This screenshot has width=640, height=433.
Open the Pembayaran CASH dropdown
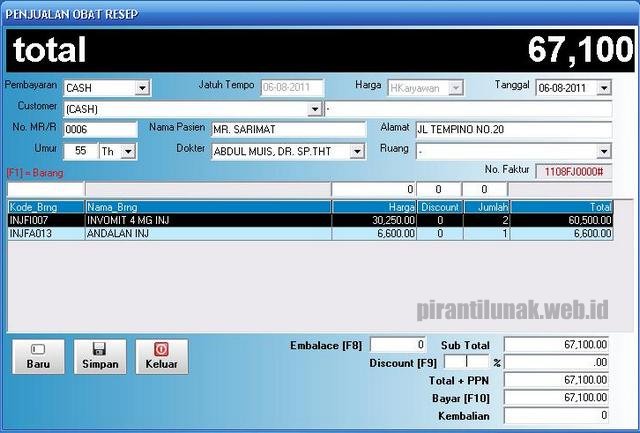[142, 88]
